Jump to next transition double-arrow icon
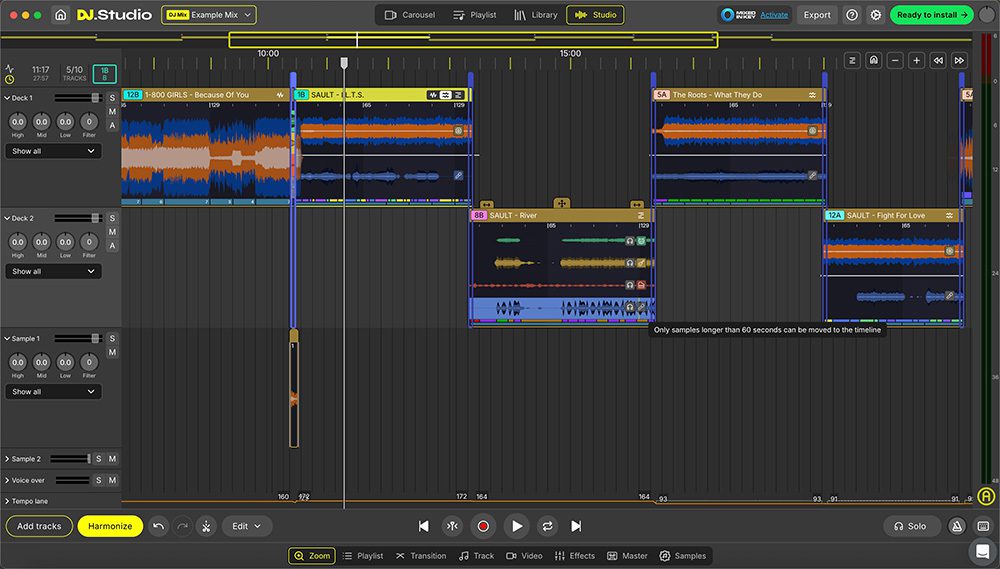The image size is (1000, 569). coord(959,61)
